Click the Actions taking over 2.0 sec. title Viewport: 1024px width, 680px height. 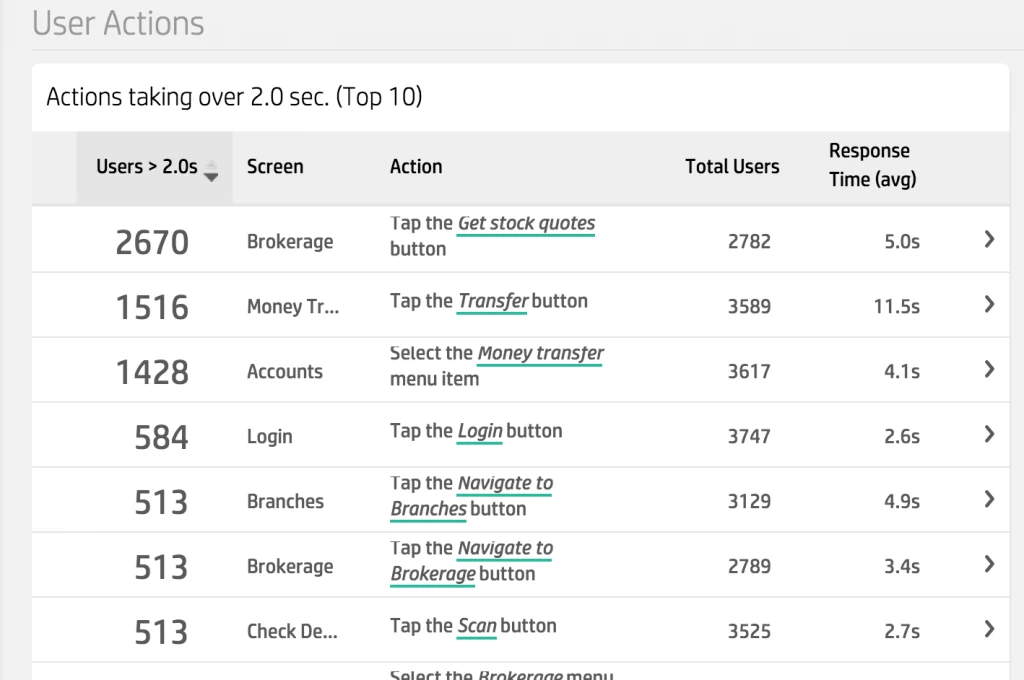point(234,97)
